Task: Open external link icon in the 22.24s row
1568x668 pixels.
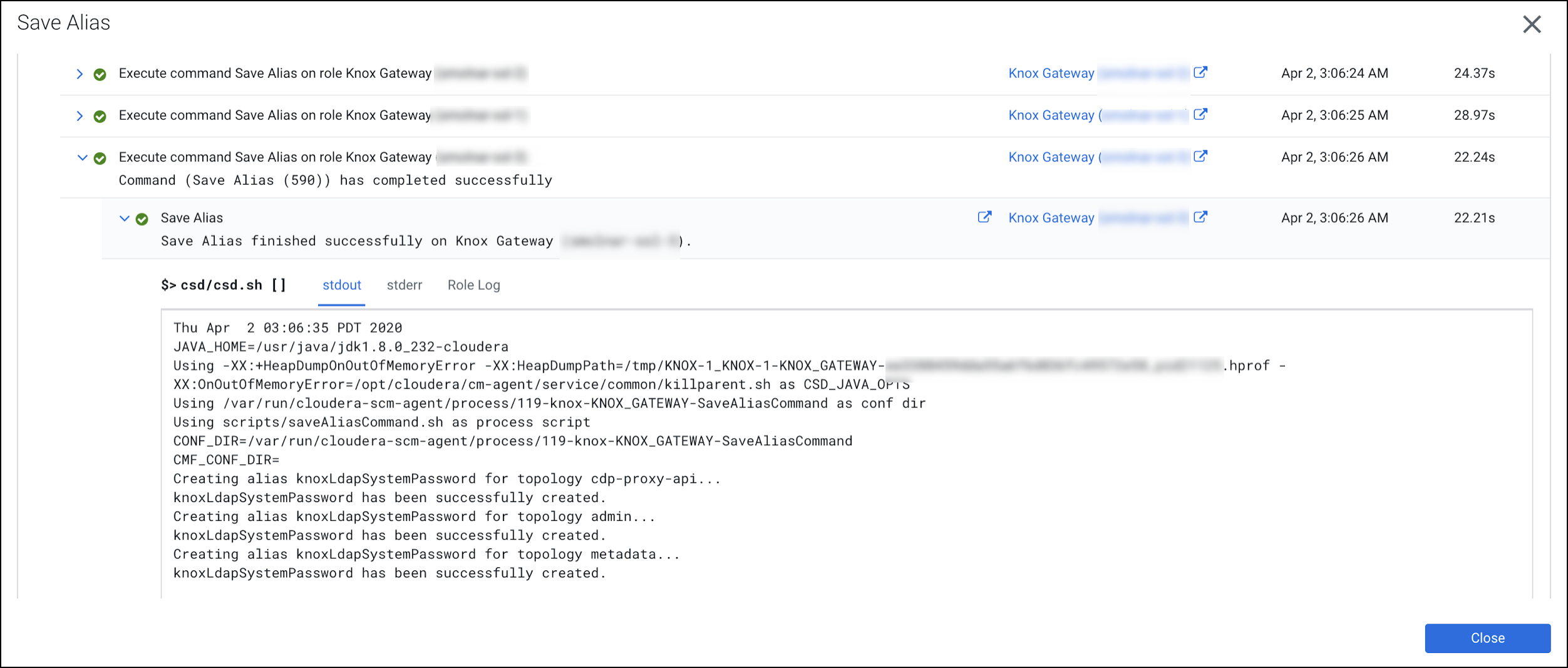Action: tap(1200, 157)
